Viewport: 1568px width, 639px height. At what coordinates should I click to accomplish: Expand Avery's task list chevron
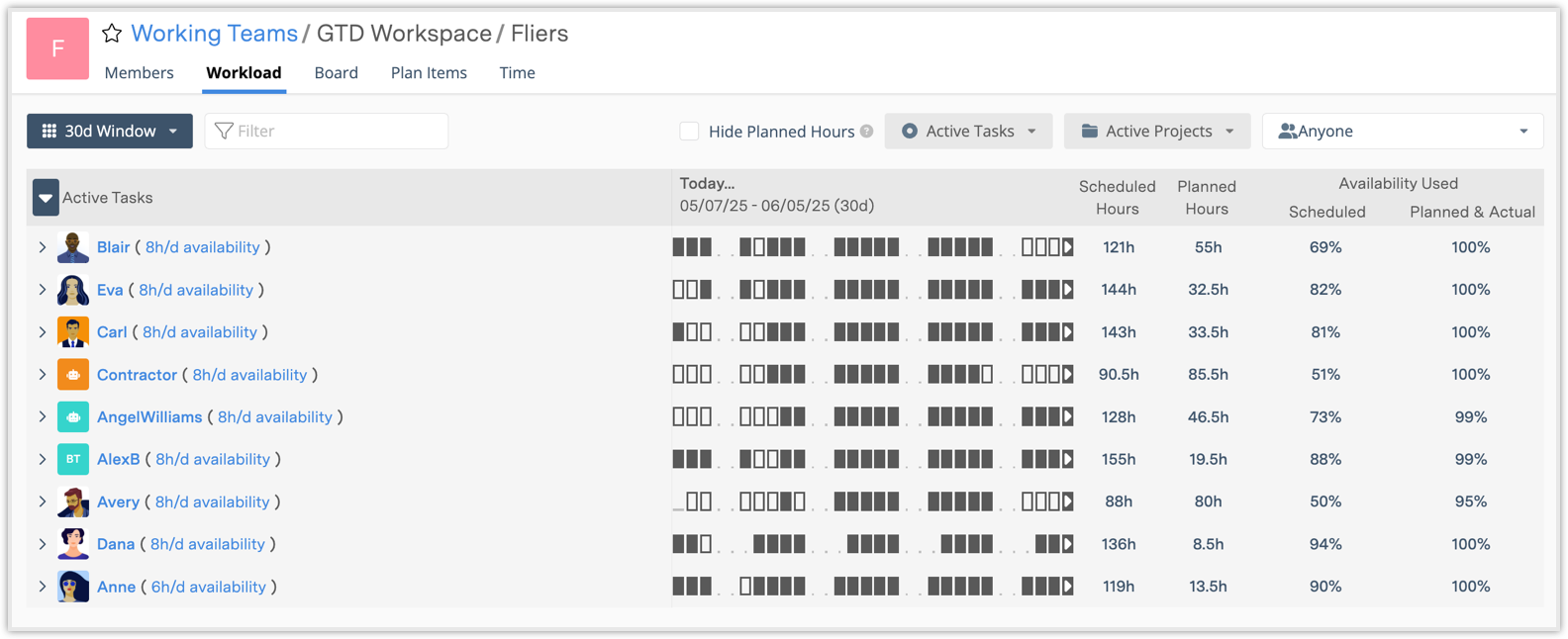(x=43, y=502)
